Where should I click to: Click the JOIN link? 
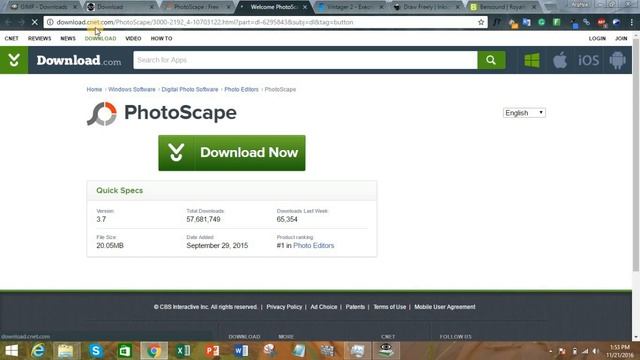[621, 38]
